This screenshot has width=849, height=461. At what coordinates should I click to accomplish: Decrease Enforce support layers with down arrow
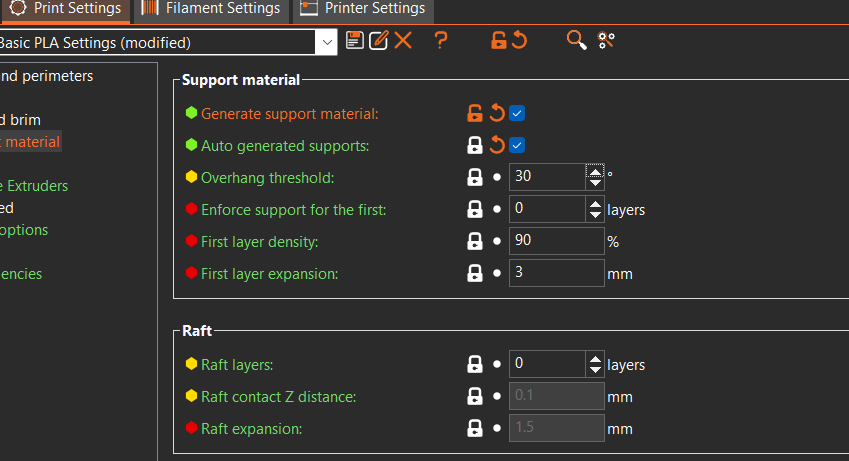[x=595, y=215]
